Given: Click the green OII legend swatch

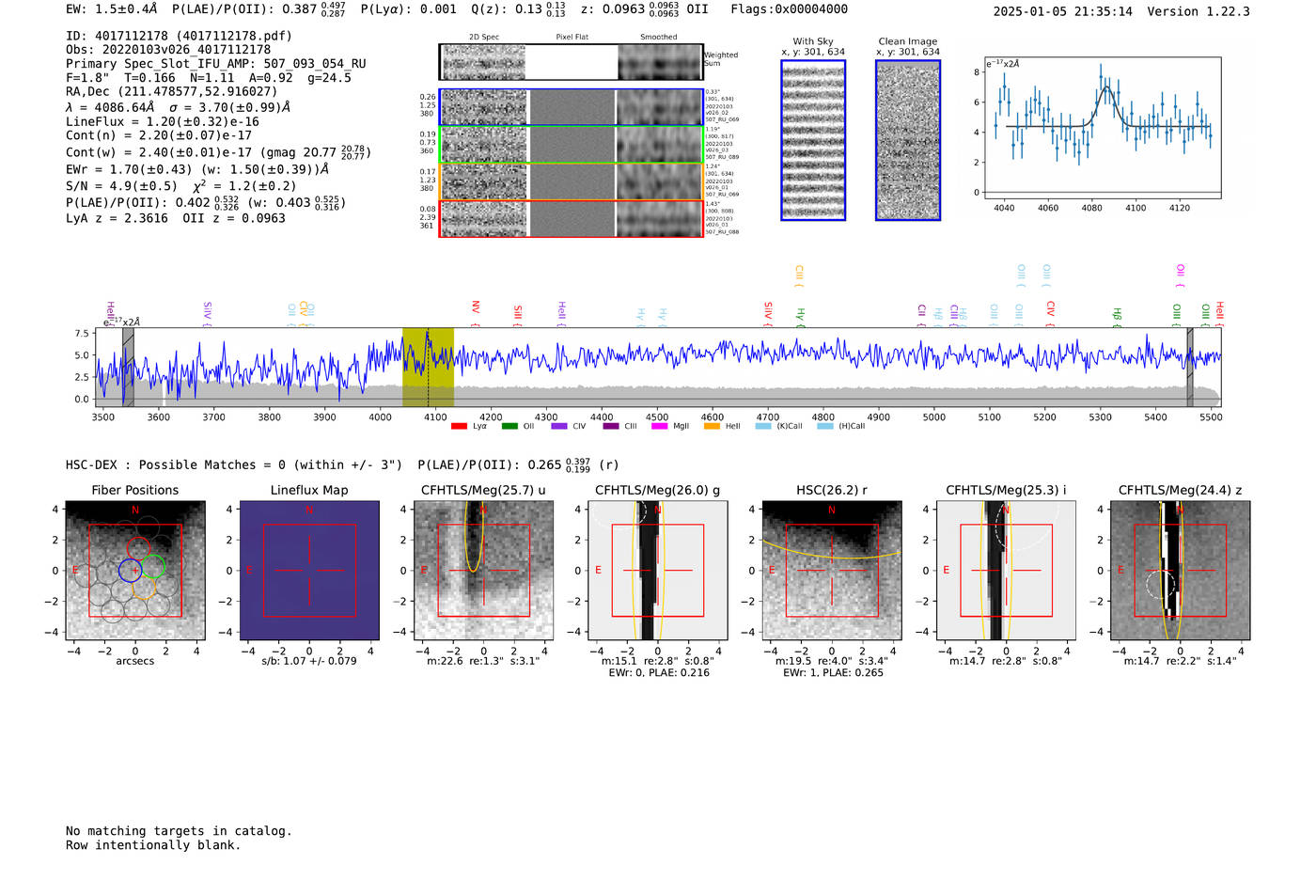Looking at the screenshot, I should (x=509, y=426).
